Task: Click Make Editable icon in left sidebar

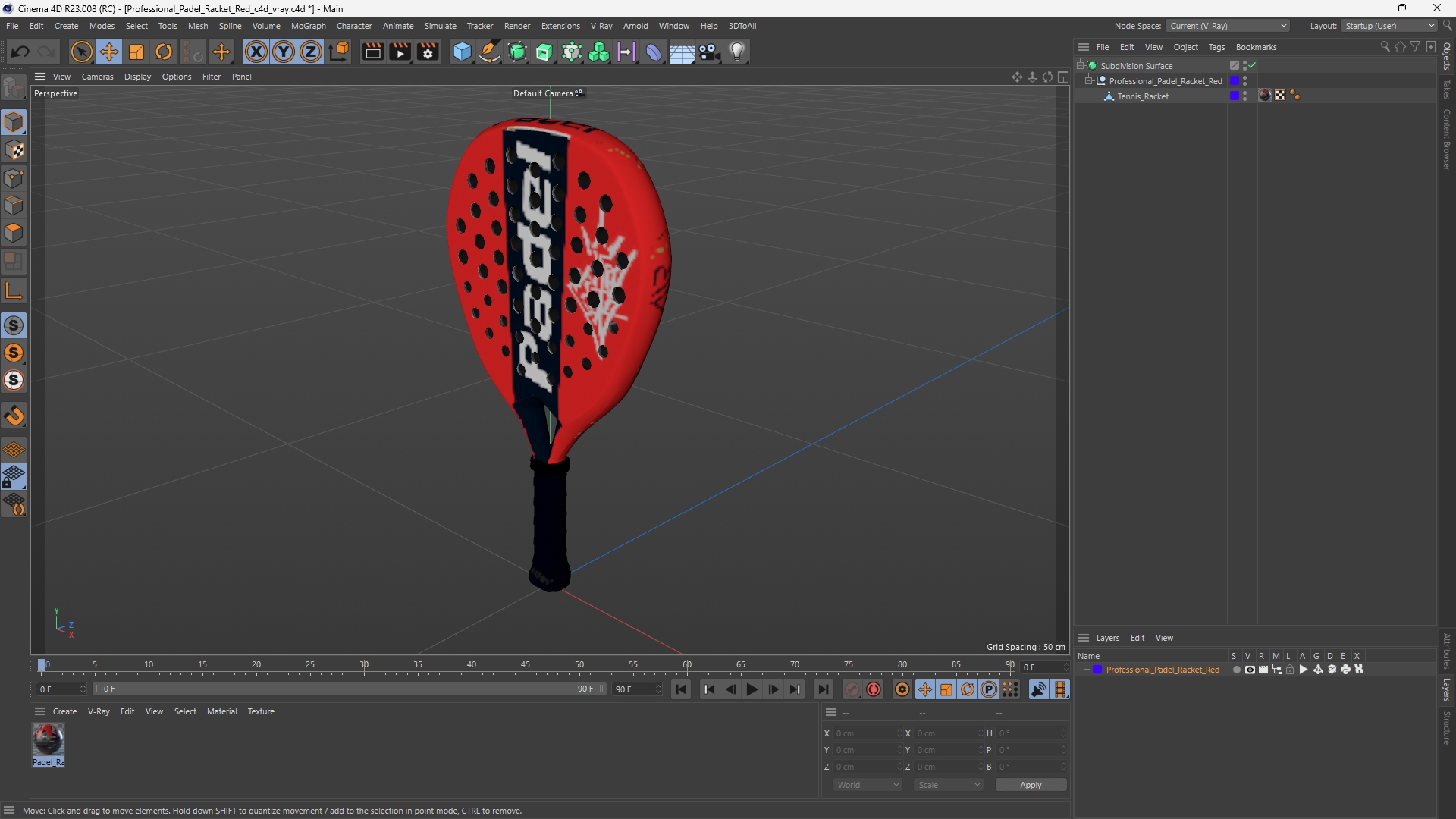Action: [14, 89]
